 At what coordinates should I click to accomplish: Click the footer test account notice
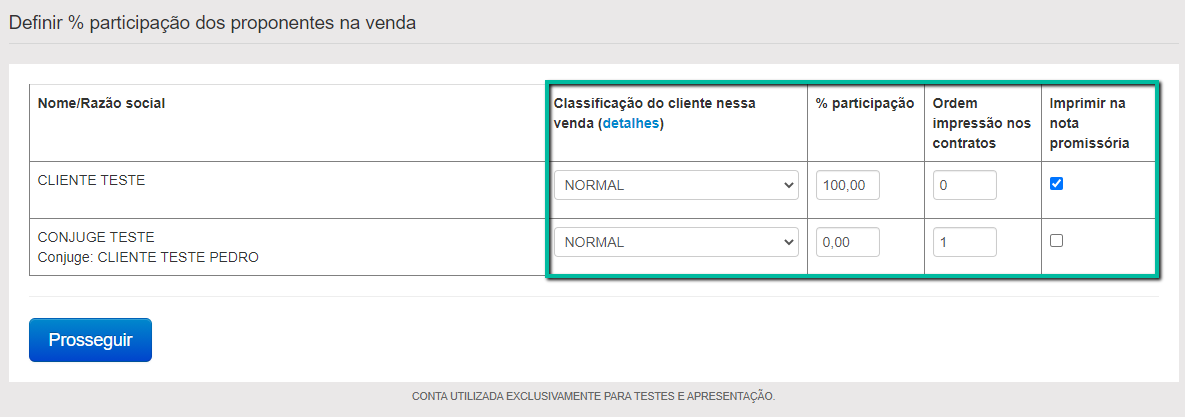(593, 397)
